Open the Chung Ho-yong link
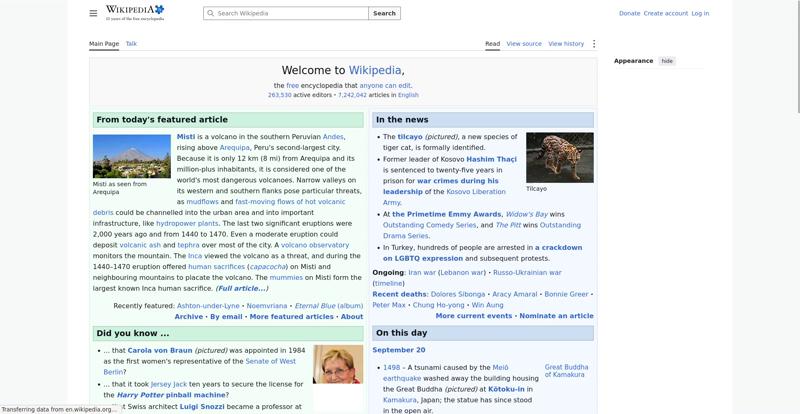This screenshot has height=414, width=800. [438, 305]
